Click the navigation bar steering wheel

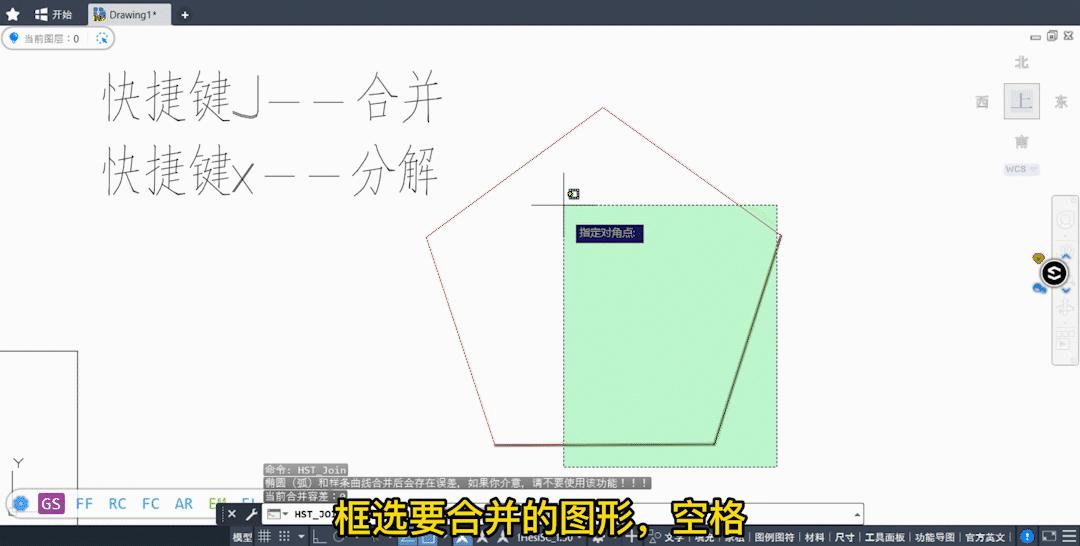(1066, 220)
